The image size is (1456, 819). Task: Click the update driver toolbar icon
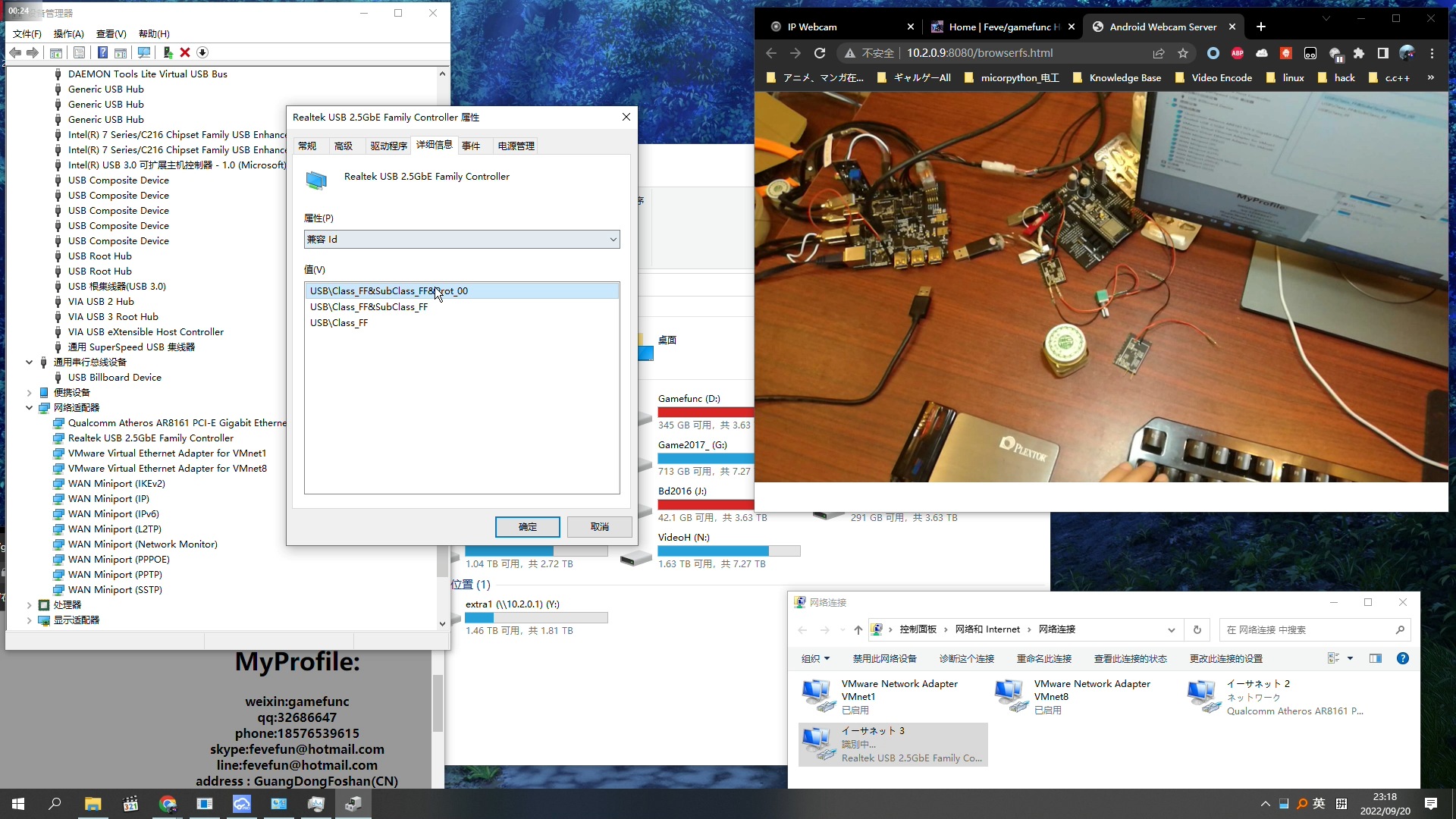[168, 52]
